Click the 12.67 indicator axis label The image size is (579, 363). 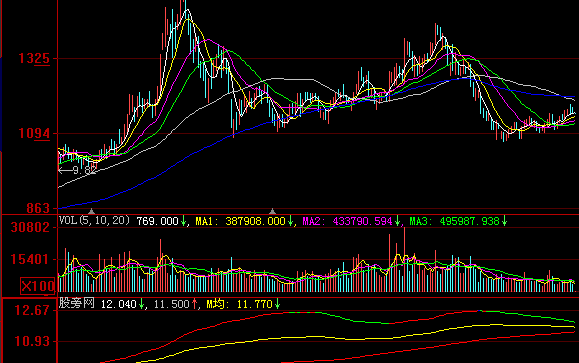point(32,310)
